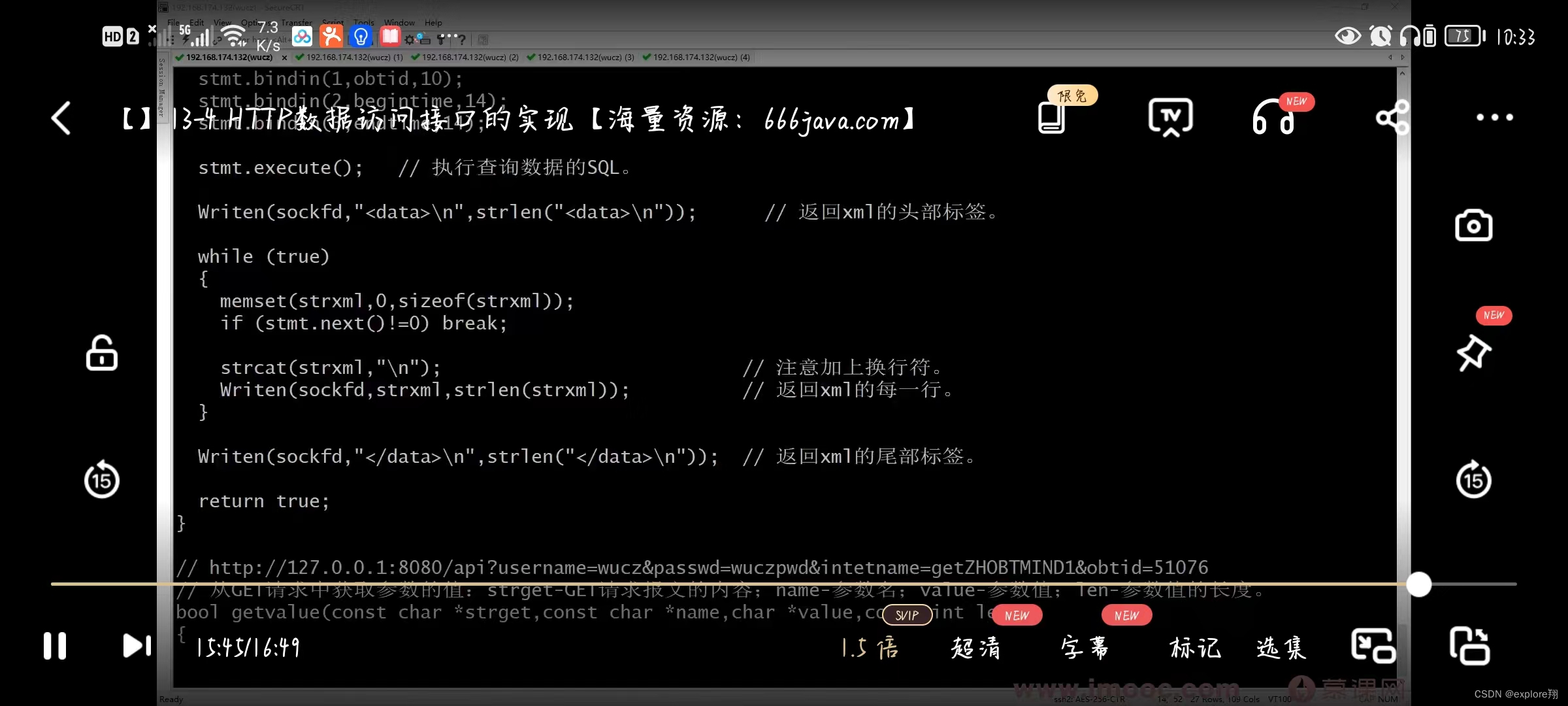Switch to the 192.168.174.132(wucz) (3) tab
Screen dimensions: 1568x706
tap(581, 58)
